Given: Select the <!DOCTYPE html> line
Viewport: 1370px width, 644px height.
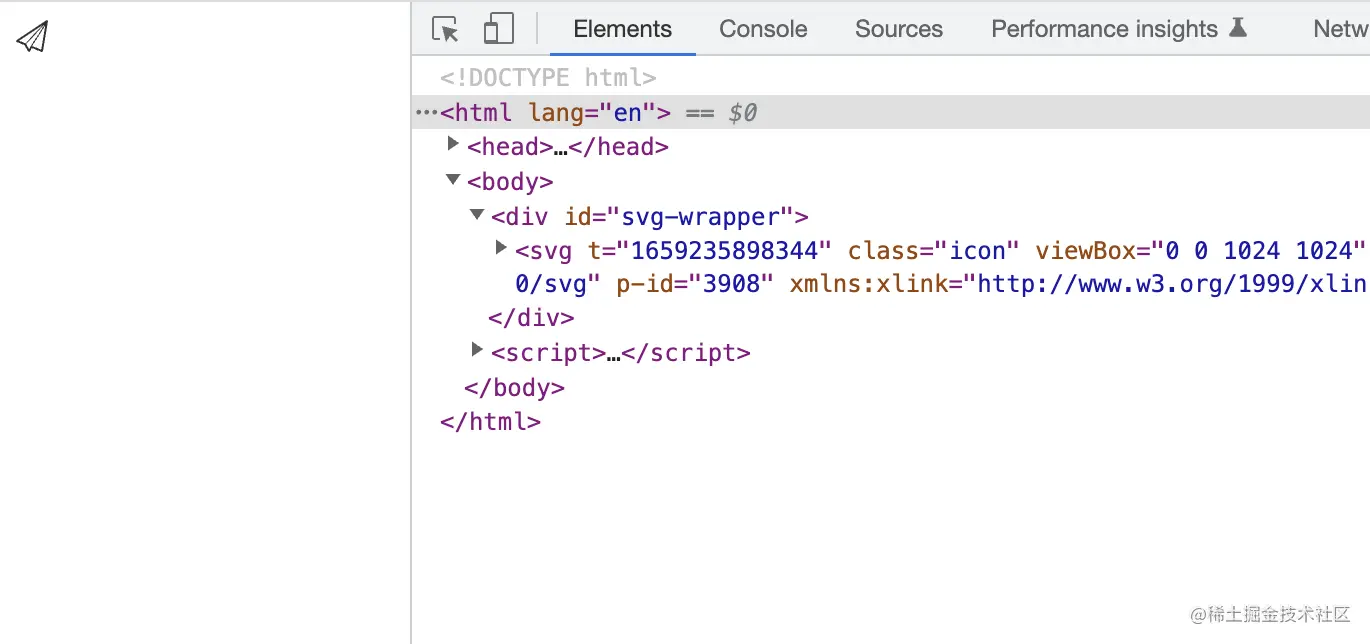Looking at the screenshot, I should (548, 78).
